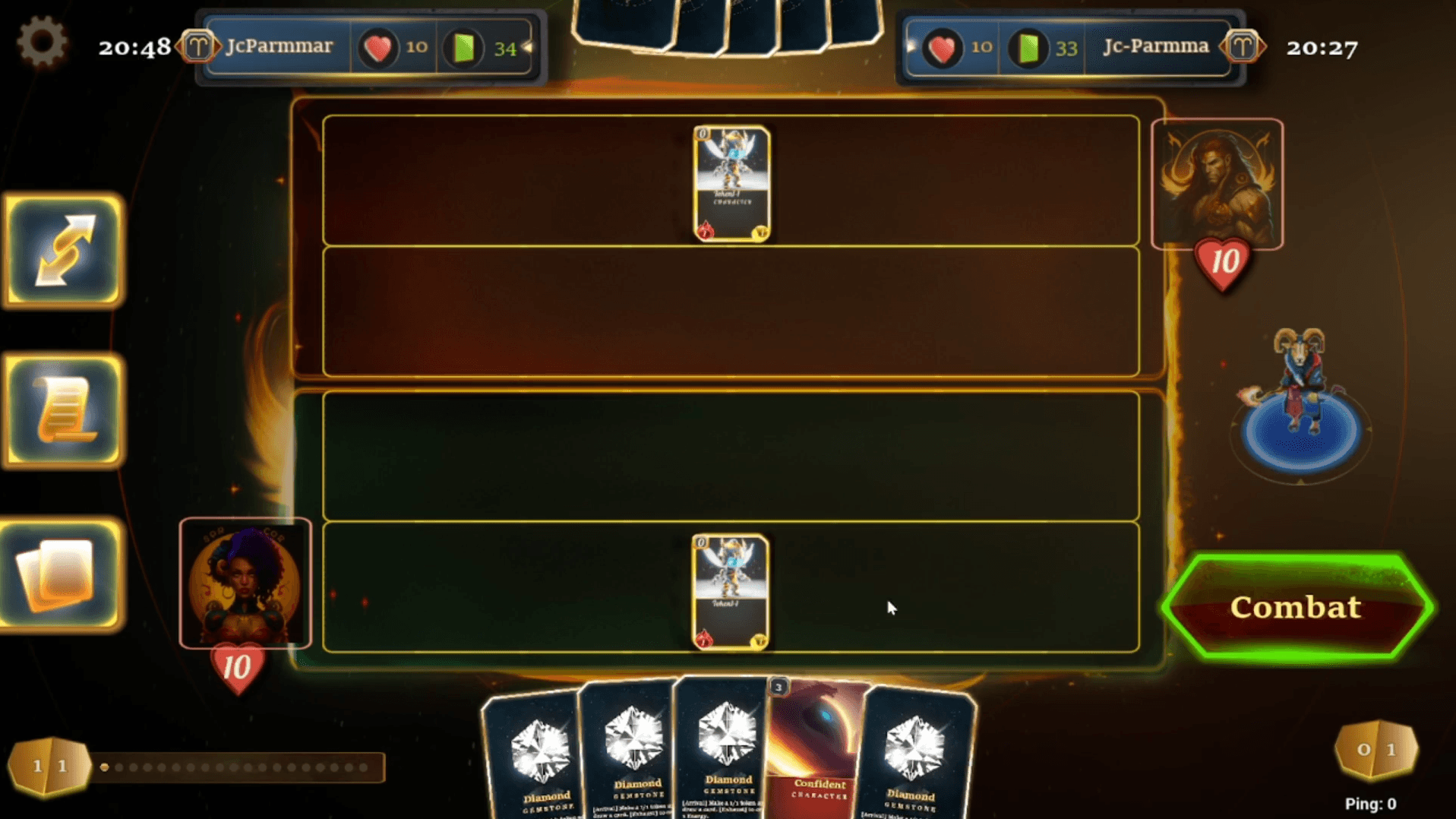Image resolution: width=1456 pixels, height=819 pixels.
Task: Open the scroll log icon button
Action: point(64,411)
